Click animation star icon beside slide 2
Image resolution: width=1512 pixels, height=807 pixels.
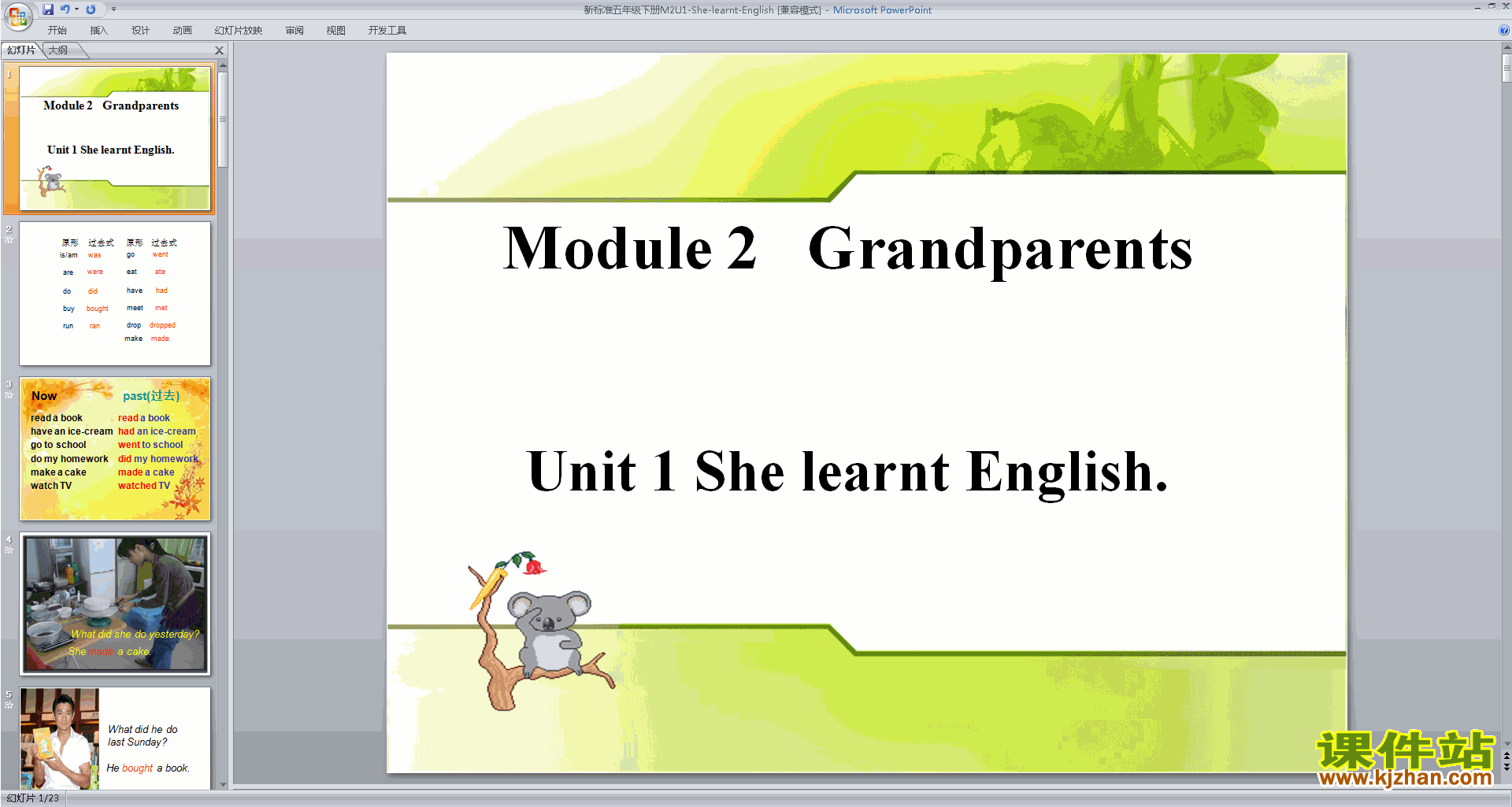tap(9, 239)
